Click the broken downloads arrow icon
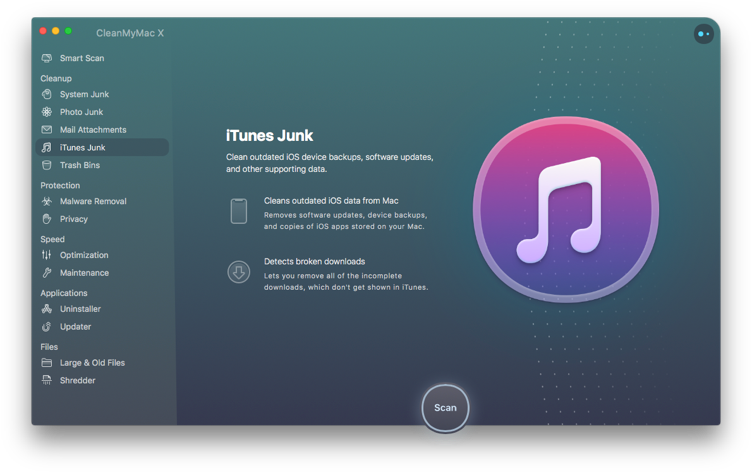 coord(239,272)
